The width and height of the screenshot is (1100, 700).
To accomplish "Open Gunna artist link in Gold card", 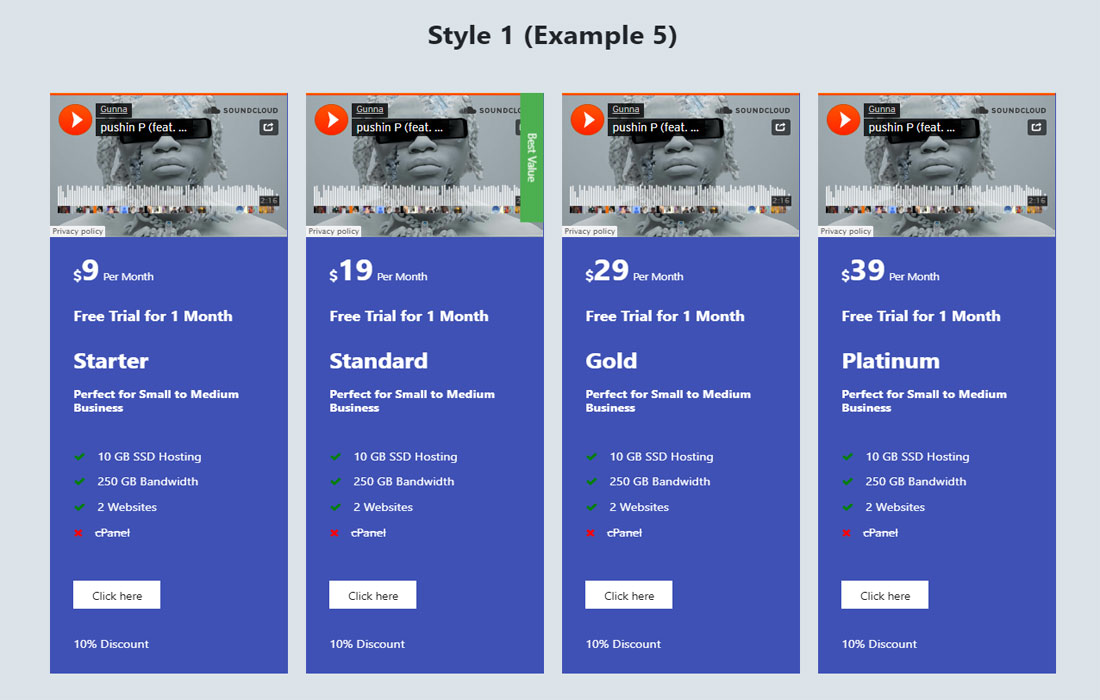I will tap(626, 109).
